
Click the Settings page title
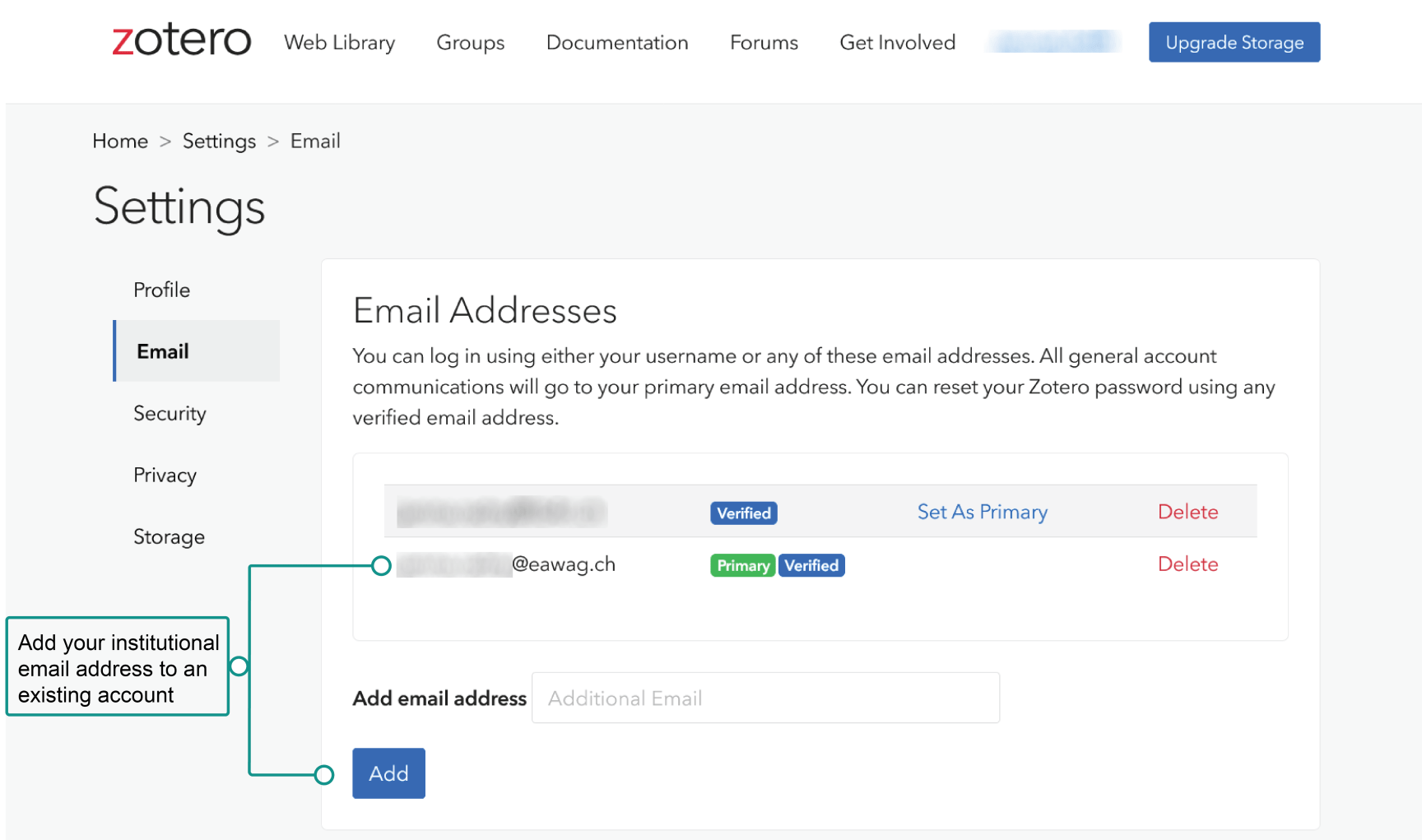point(179,207)
